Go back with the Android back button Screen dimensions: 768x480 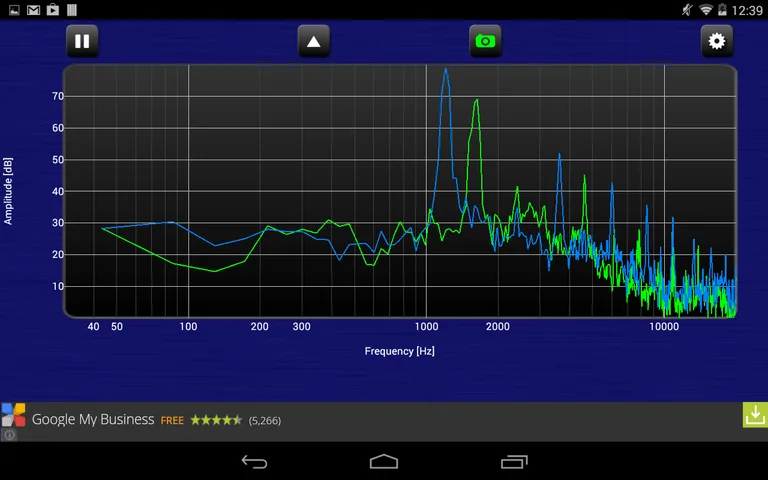pyautogui.click(x=255, y=461)
